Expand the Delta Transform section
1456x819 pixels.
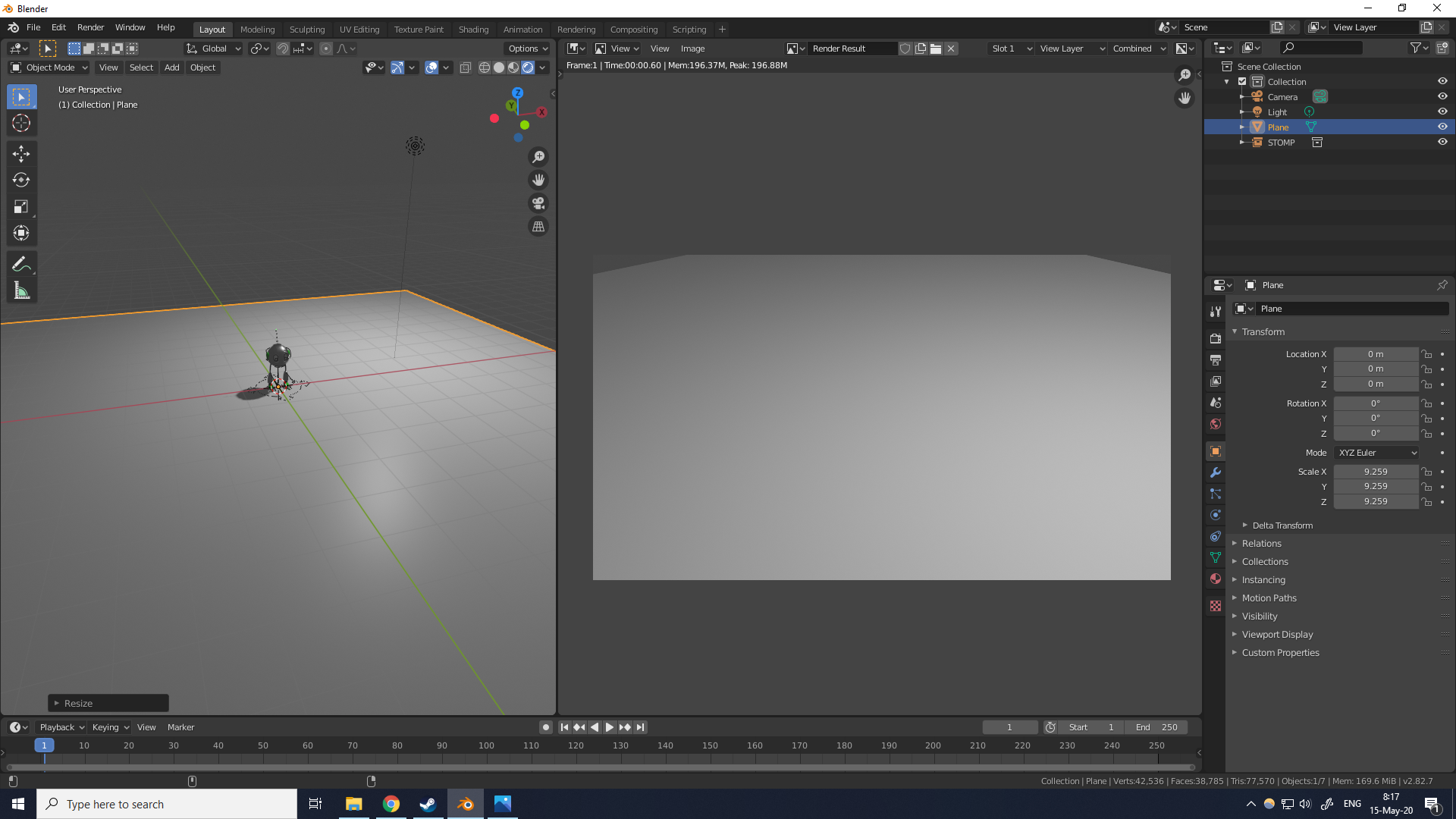[x=1282, y=526]
